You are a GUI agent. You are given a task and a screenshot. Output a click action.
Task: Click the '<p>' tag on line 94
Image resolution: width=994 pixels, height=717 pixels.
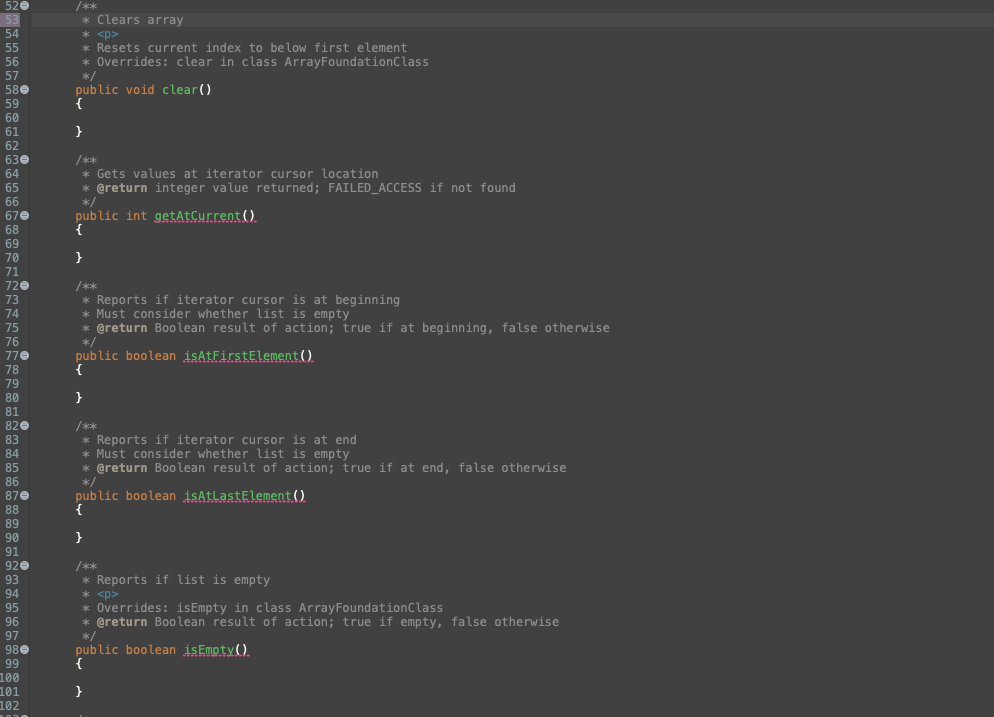click(107, 594)
